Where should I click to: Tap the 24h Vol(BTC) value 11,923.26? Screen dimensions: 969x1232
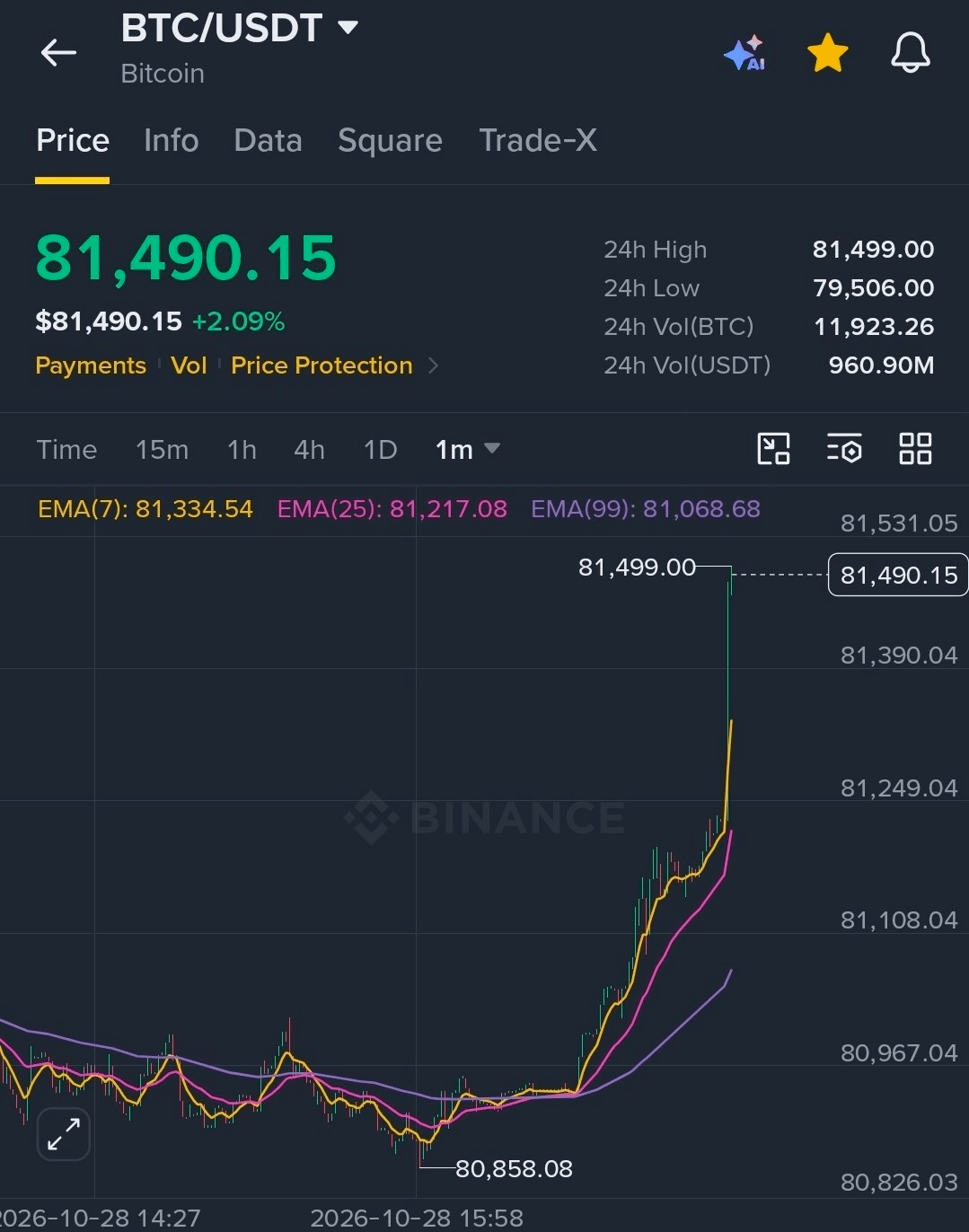click(874, 327)
